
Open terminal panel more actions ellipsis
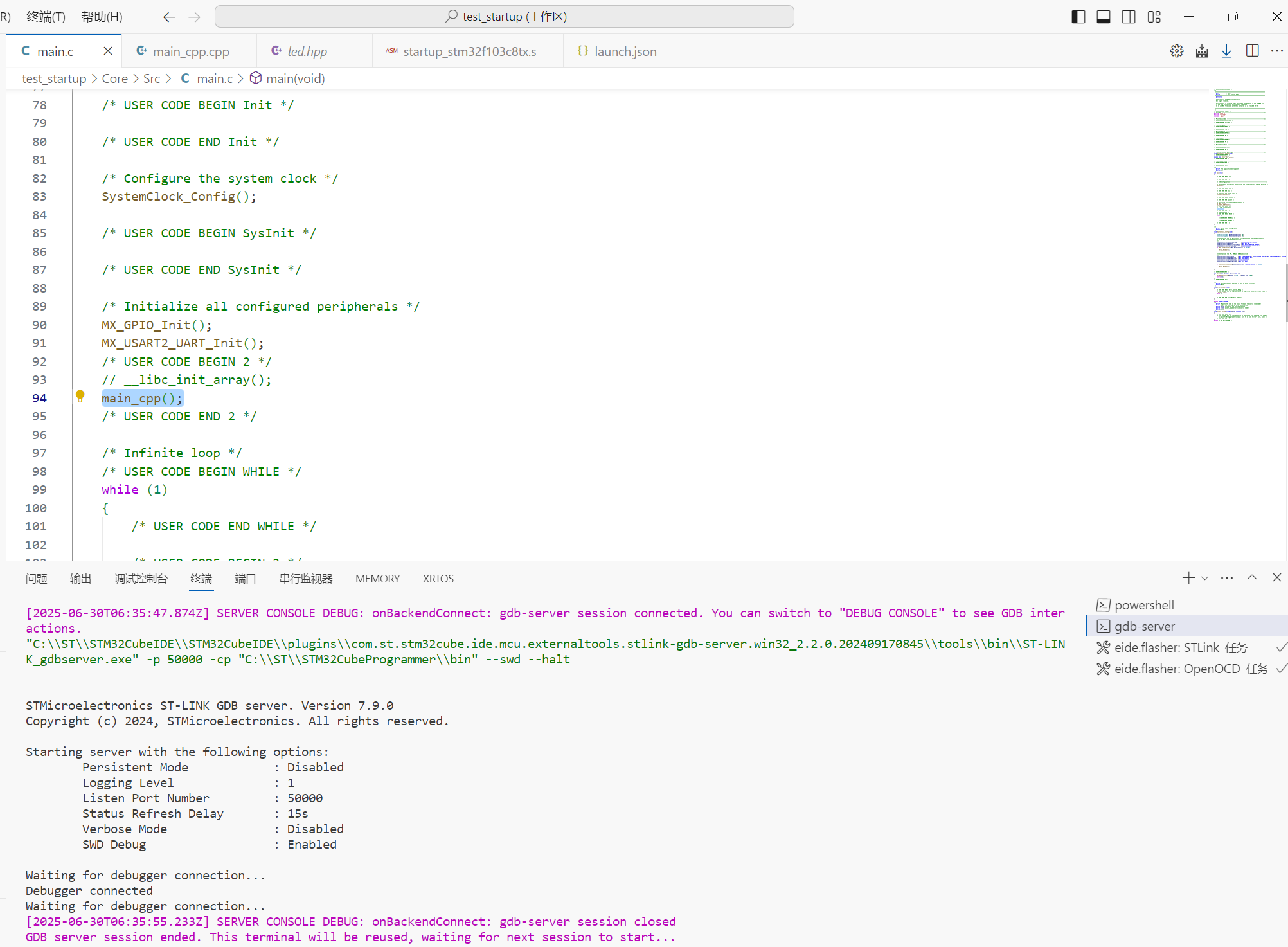point(1227,578)
